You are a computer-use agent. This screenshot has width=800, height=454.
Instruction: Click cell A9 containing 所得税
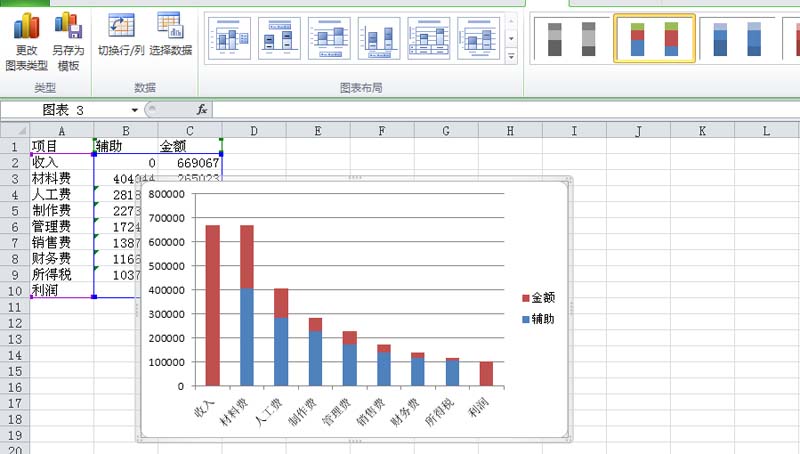[x=62, y=274]
